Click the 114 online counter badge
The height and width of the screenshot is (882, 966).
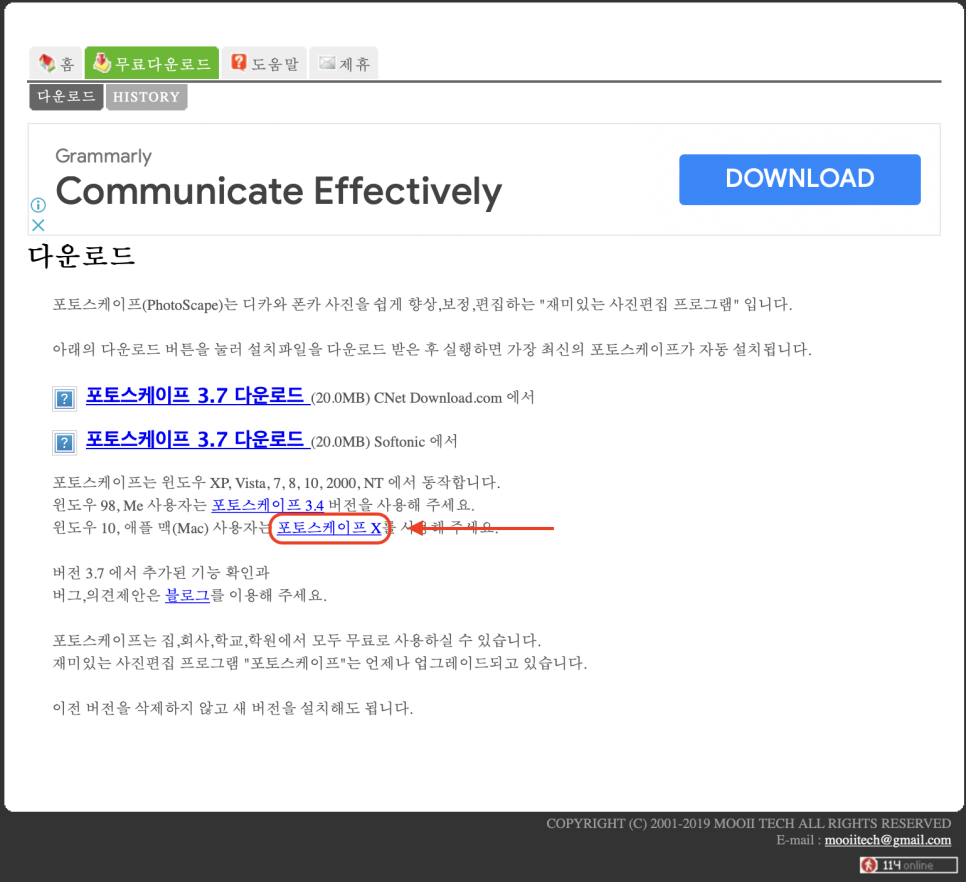coord(909,865)
